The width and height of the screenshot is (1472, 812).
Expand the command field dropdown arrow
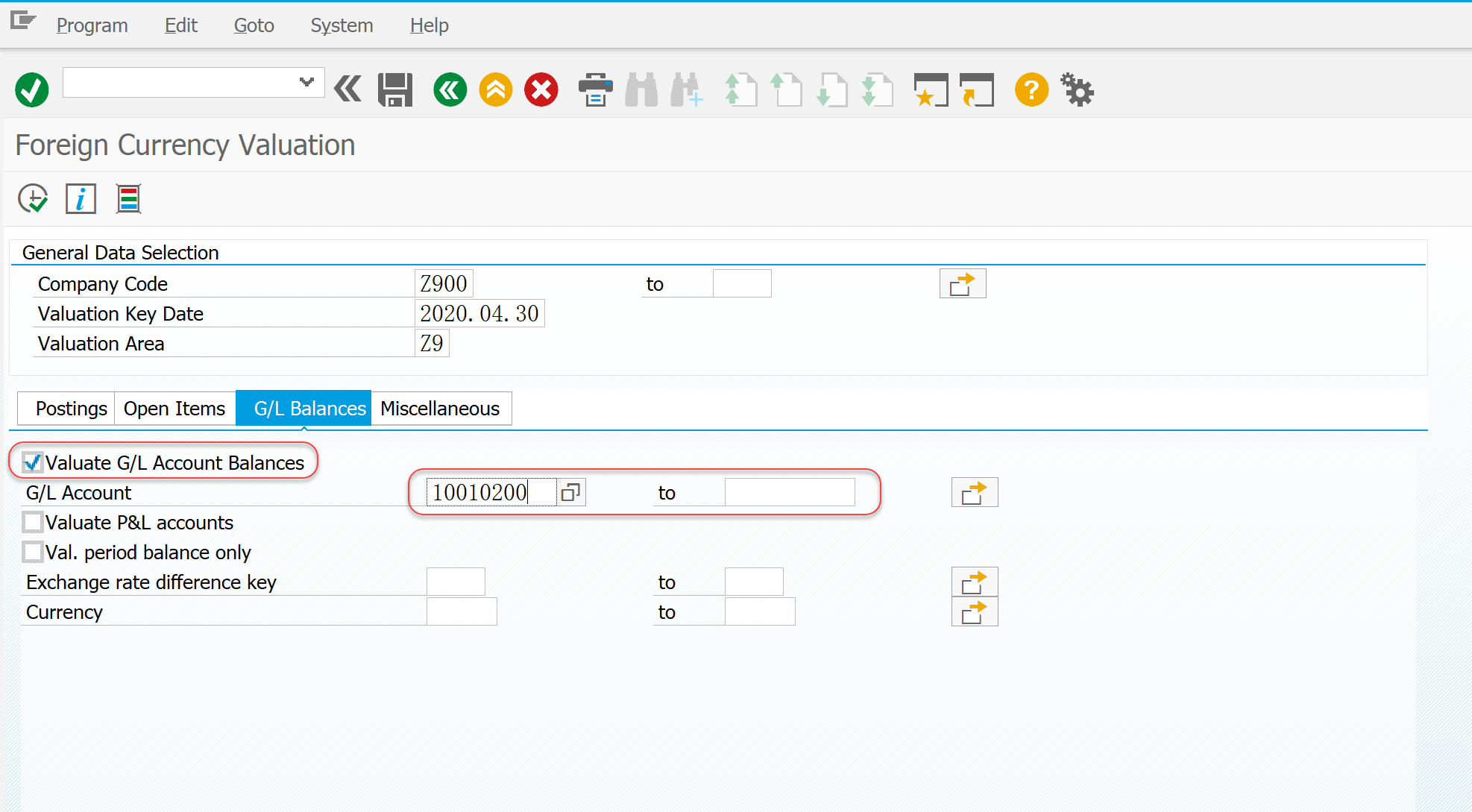(x=306, y=82)
